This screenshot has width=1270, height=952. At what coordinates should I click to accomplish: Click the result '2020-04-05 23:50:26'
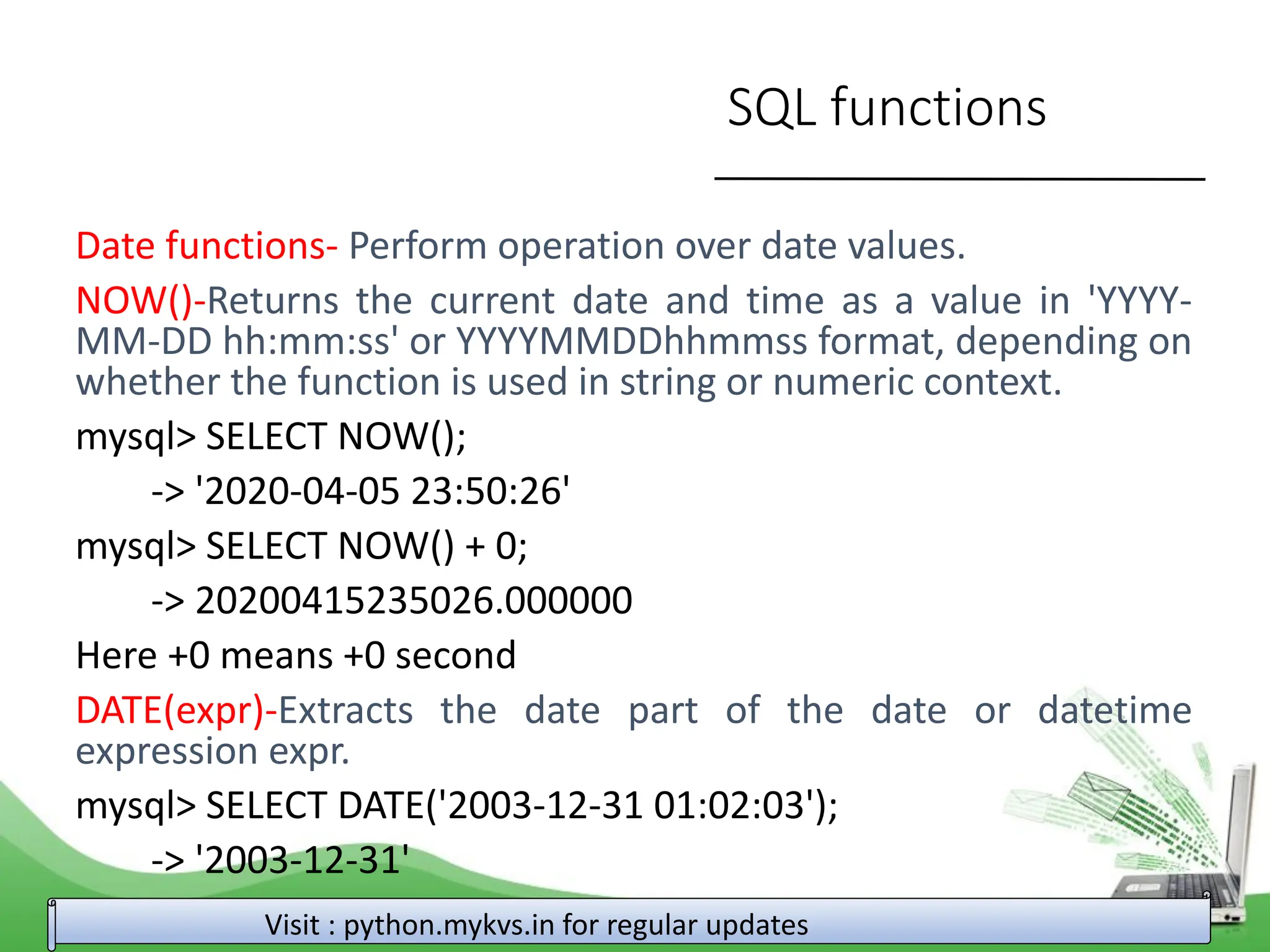click(382, 491)
